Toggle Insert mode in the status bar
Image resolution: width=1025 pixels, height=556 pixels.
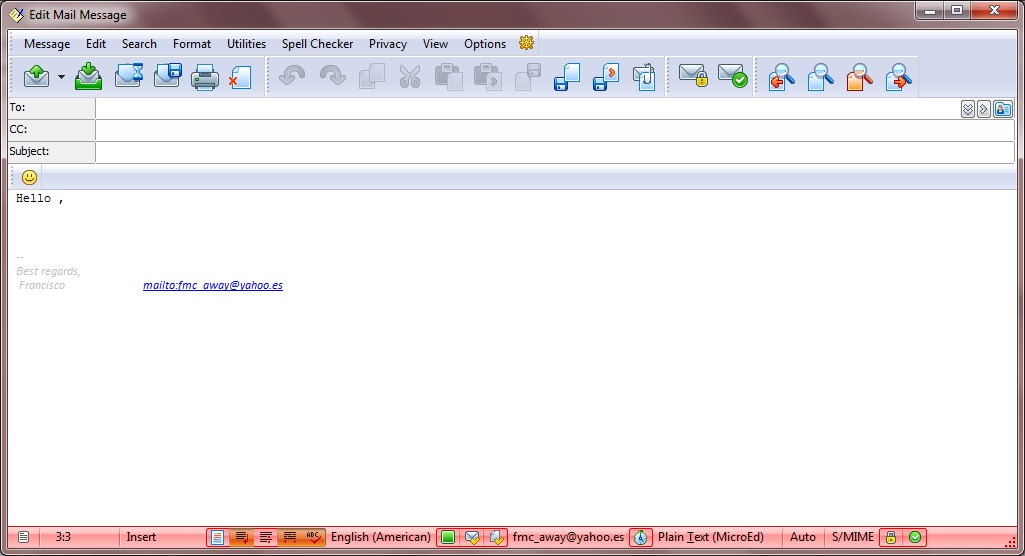(141, 537)
